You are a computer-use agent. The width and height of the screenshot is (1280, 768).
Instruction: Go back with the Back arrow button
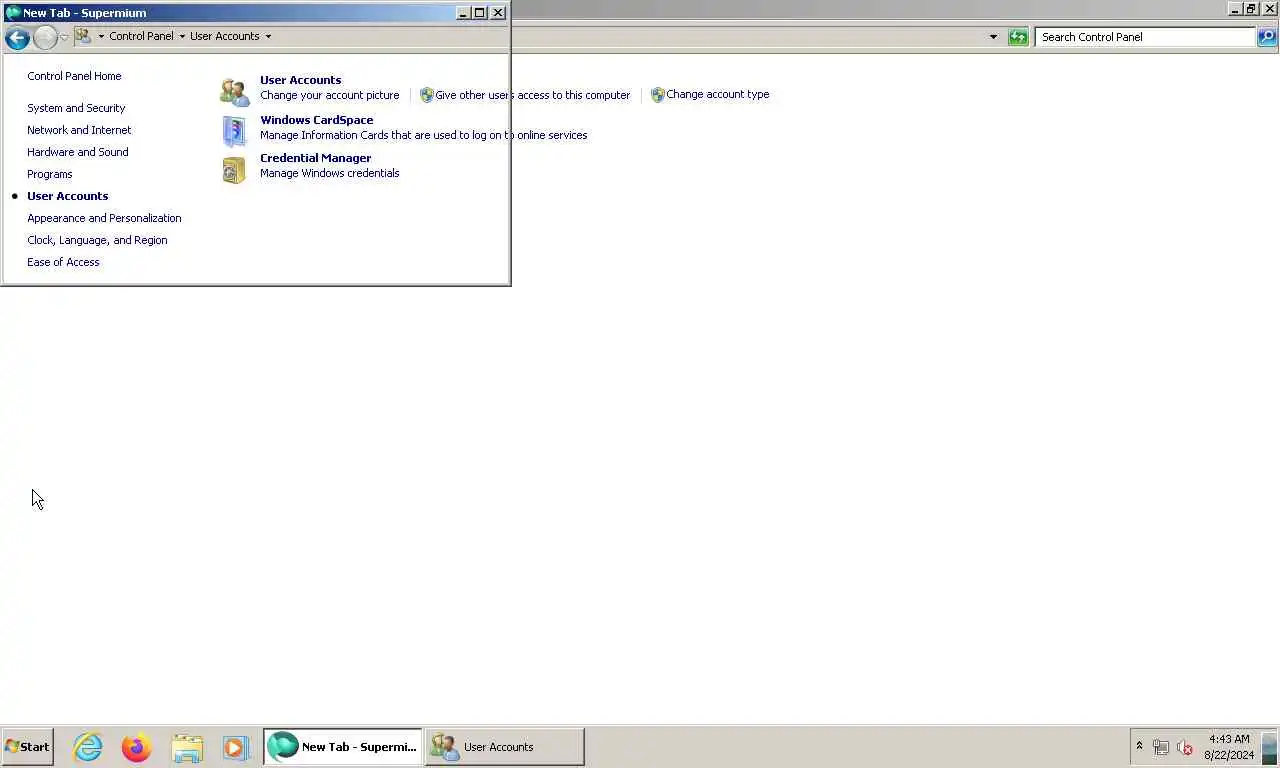[17, 38]
